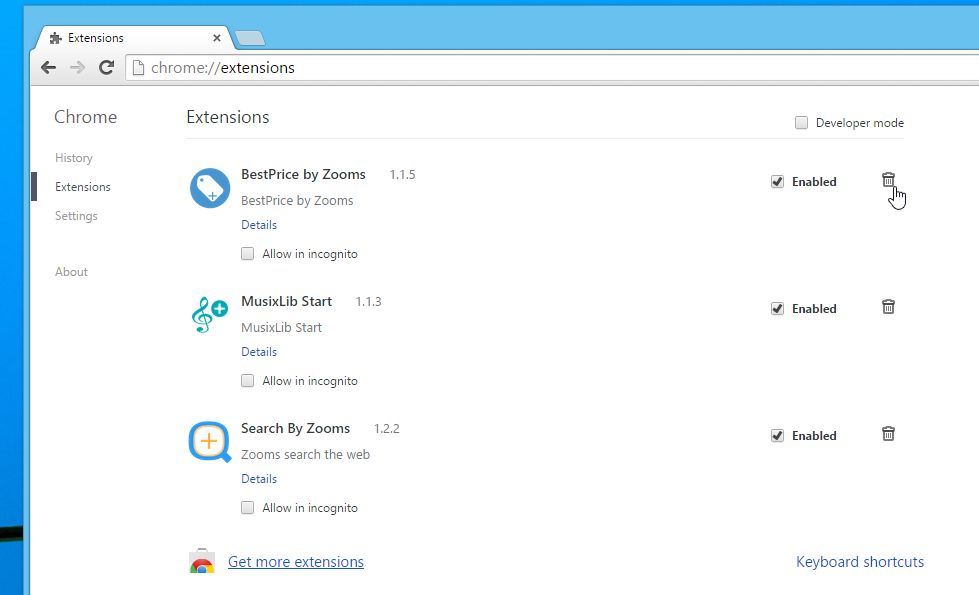979x595 pixels.
Task: Allow MusixLib Start in incognito
Action: pyautogui.click(x=247, y=381)
